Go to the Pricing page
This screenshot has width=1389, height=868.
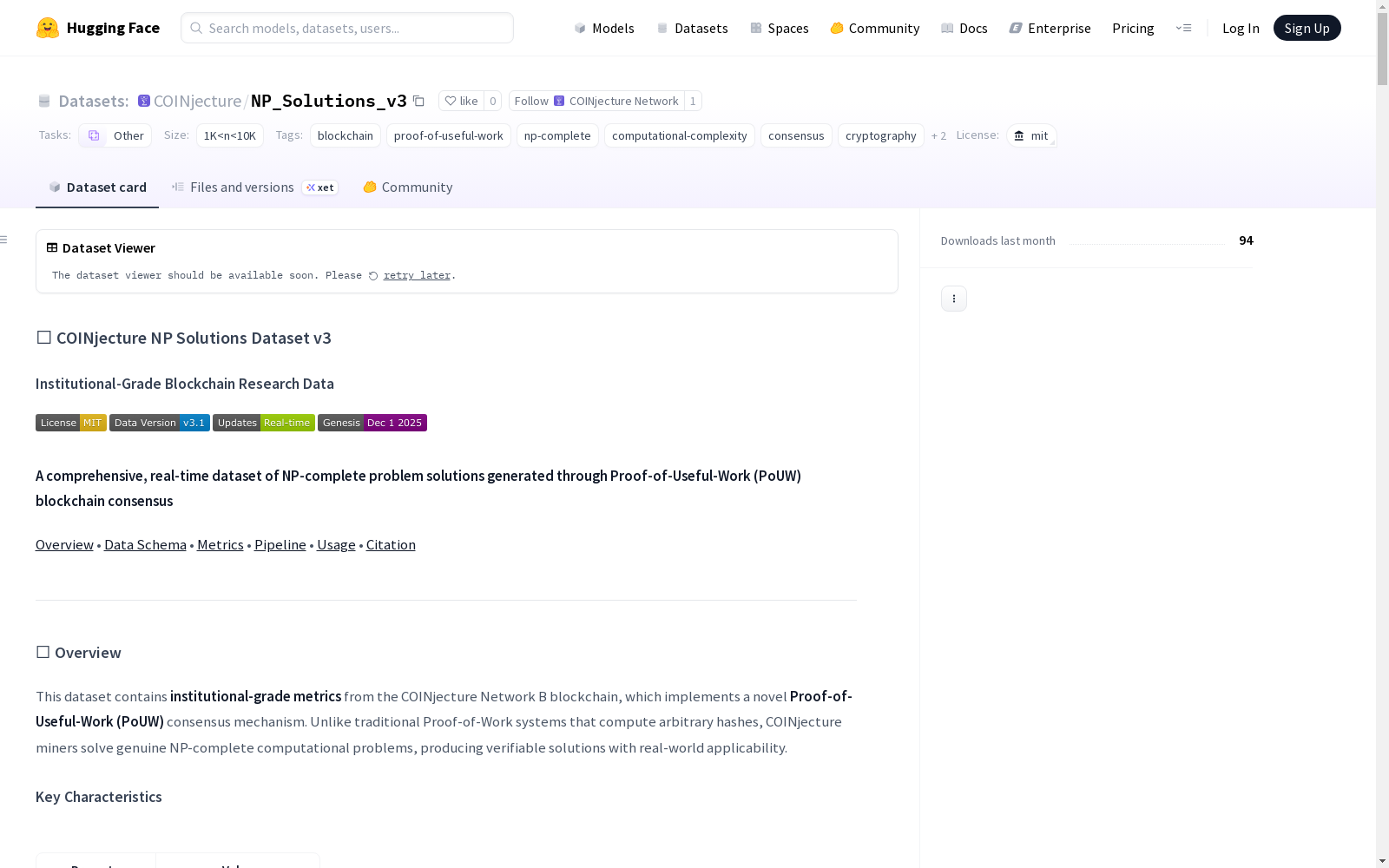tap(1133, 28)
